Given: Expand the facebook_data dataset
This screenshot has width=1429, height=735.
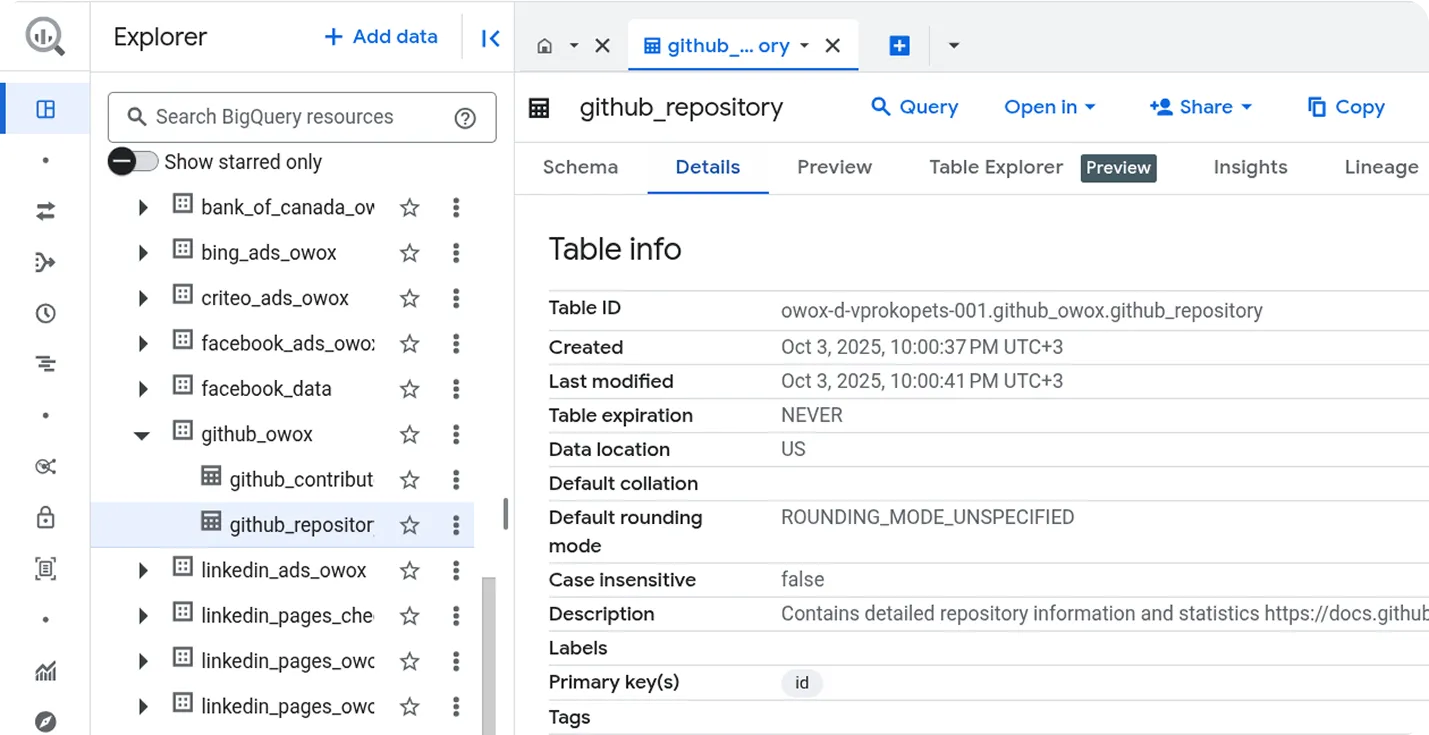Looking at the screenshot, I should [x=141, y=388].
